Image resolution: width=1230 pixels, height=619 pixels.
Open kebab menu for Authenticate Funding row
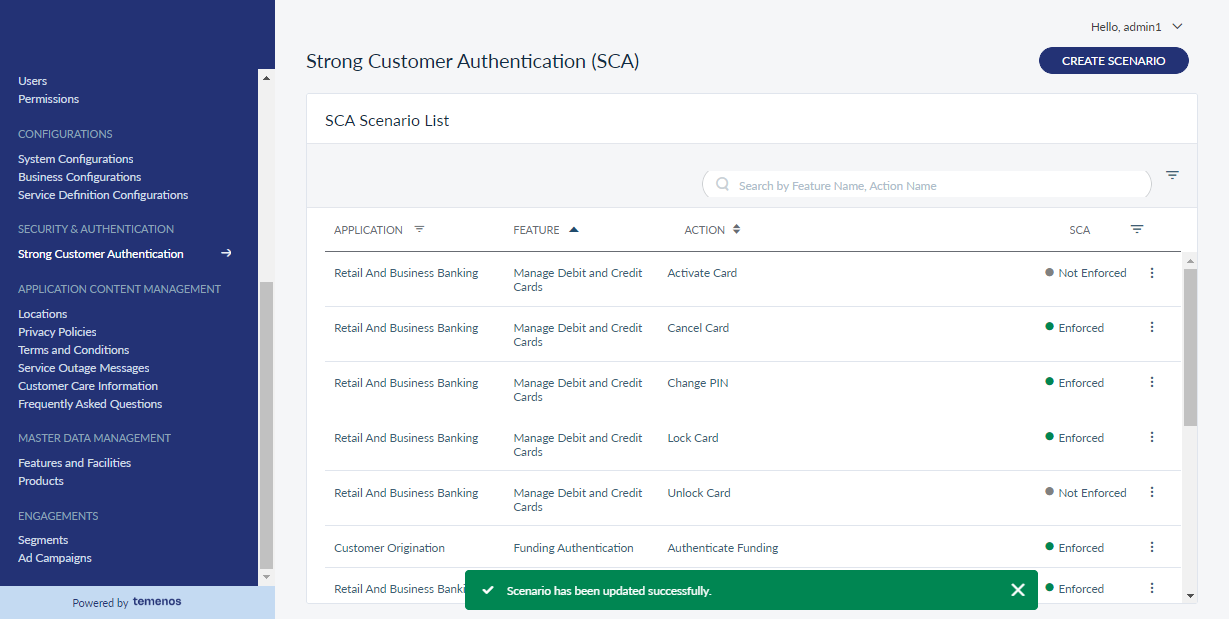[1152, 548]
